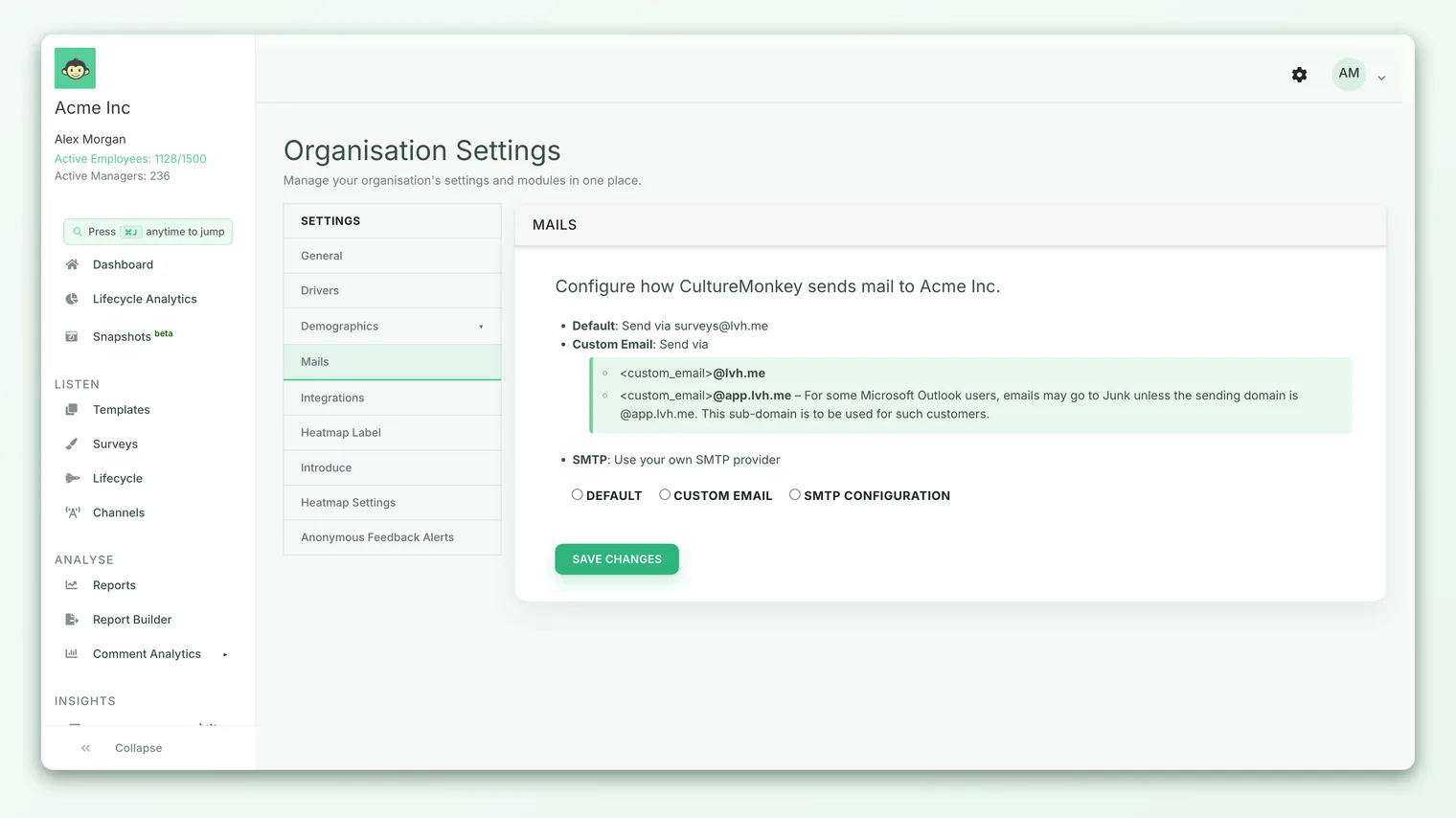Open Demographics settings tab
The height and width of the screenshot is (818, 1456).
(x=392, y=327)
